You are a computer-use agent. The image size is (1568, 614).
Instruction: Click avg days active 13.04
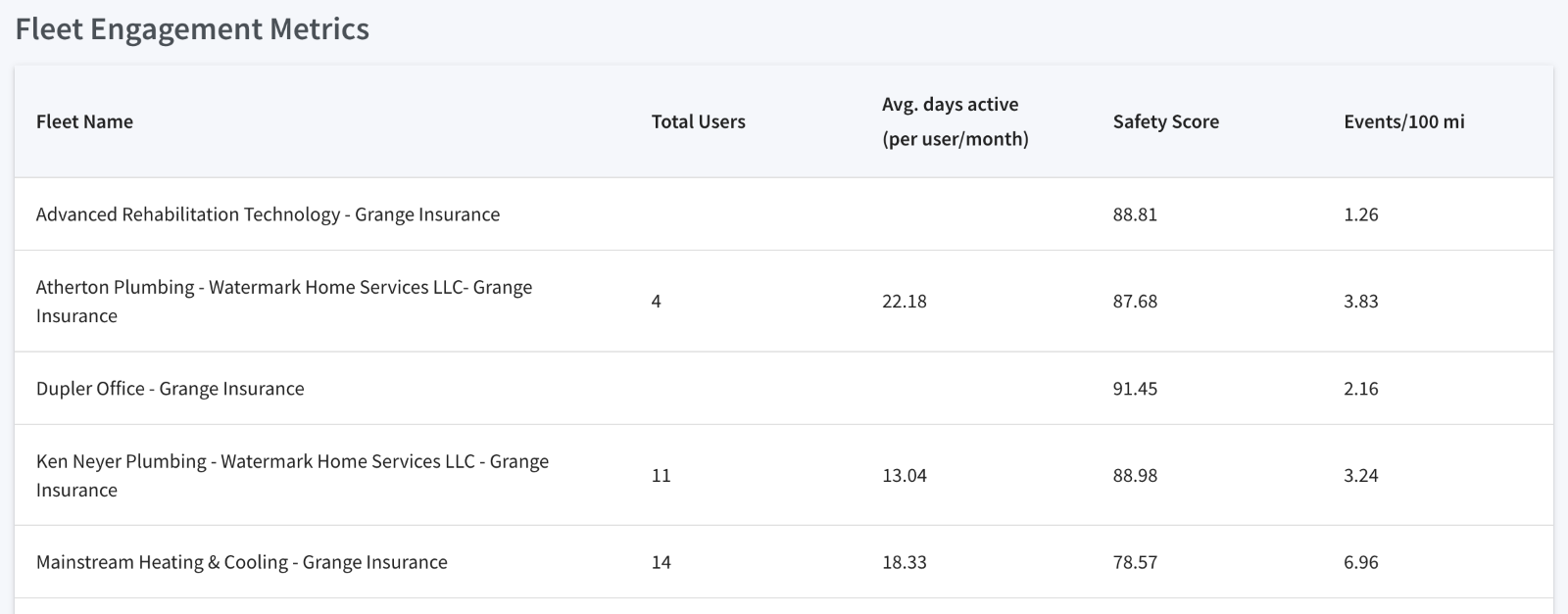[904, 476]
